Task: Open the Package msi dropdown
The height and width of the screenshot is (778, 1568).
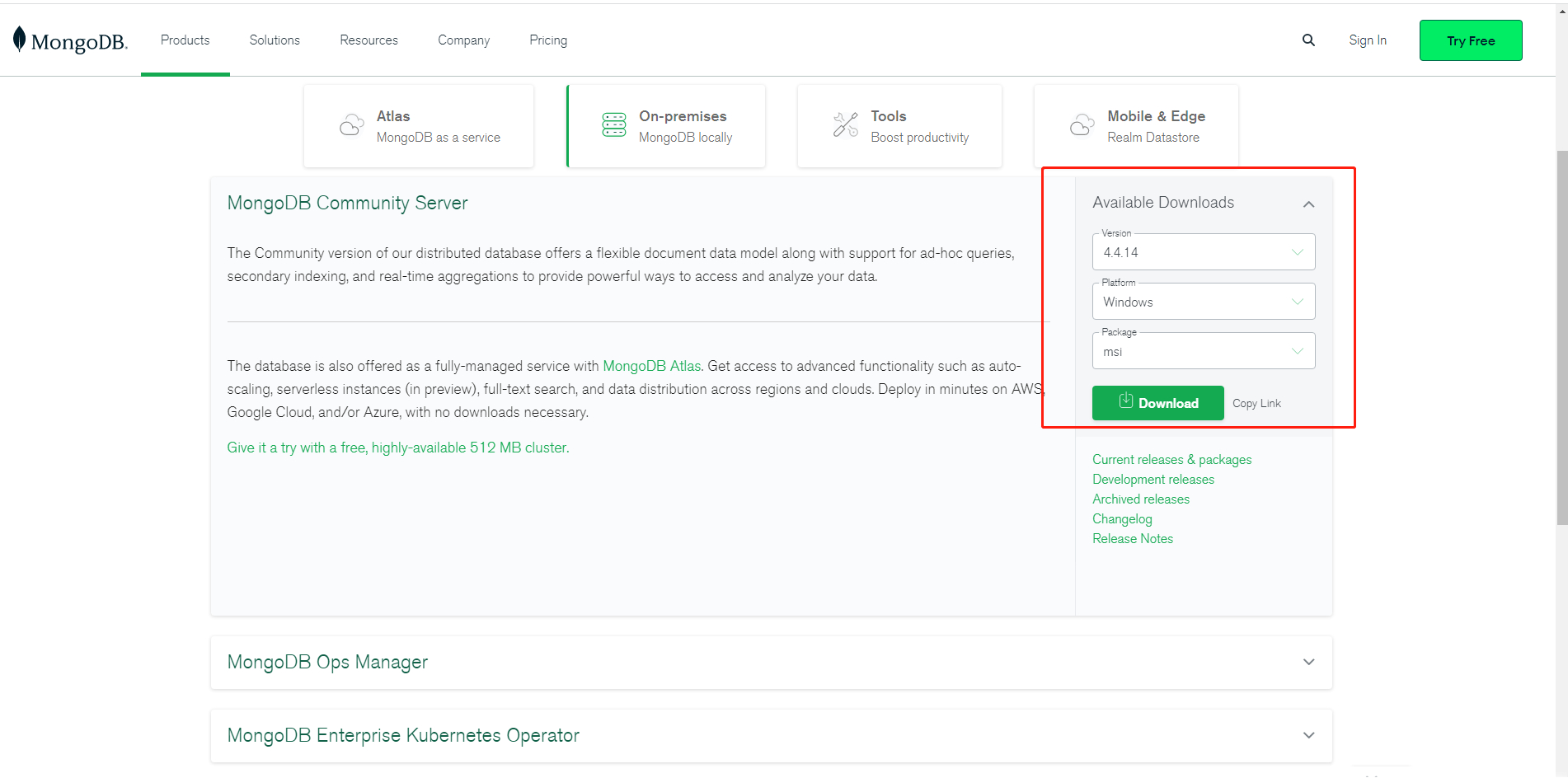Action: 1204,351
